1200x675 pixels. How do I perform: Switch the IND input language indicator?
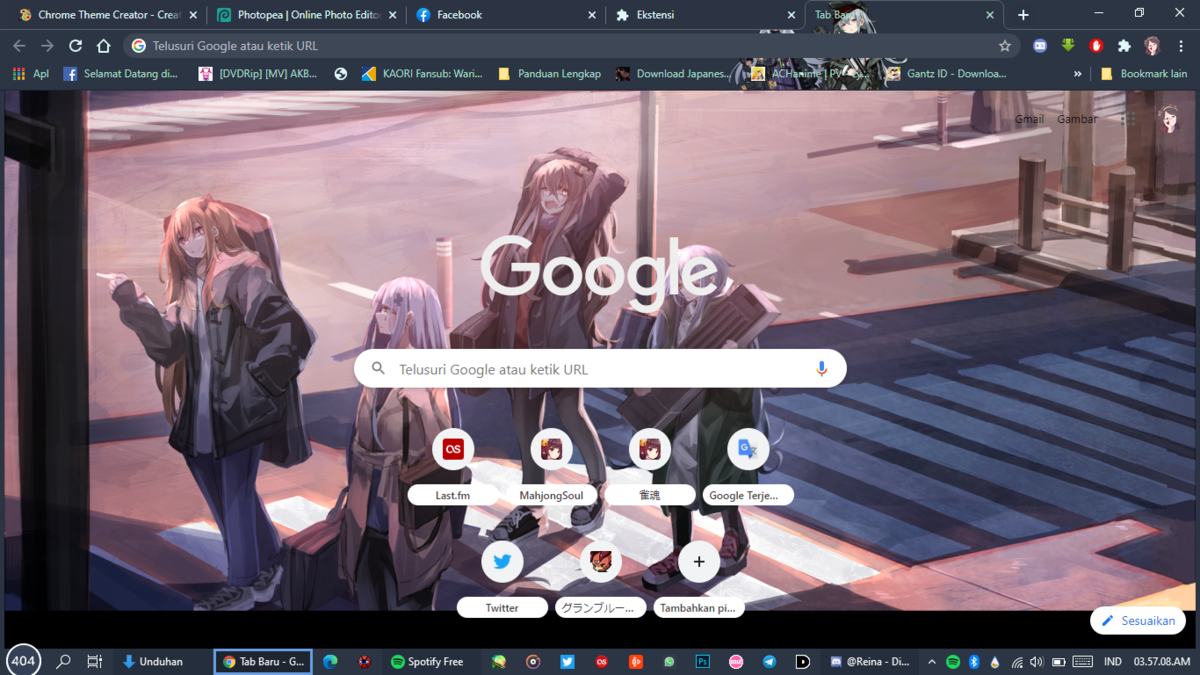pyautogui.click(x=1112, y=662)
